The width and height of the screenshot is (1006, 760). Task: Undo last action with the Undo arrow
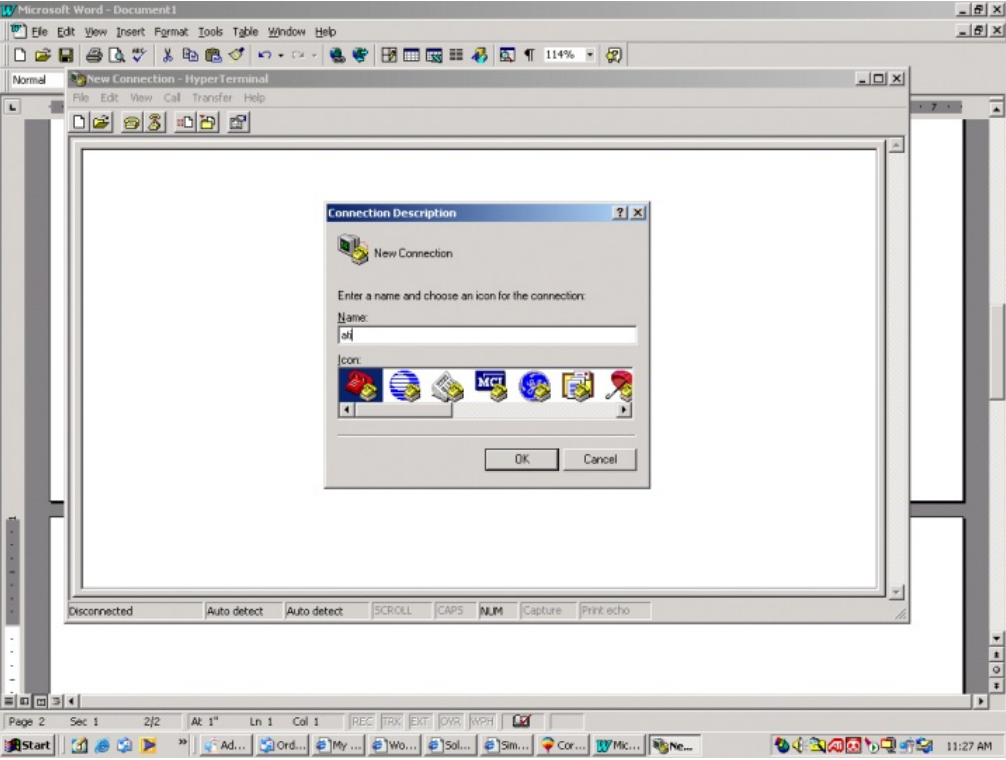(x=264, y=55)
